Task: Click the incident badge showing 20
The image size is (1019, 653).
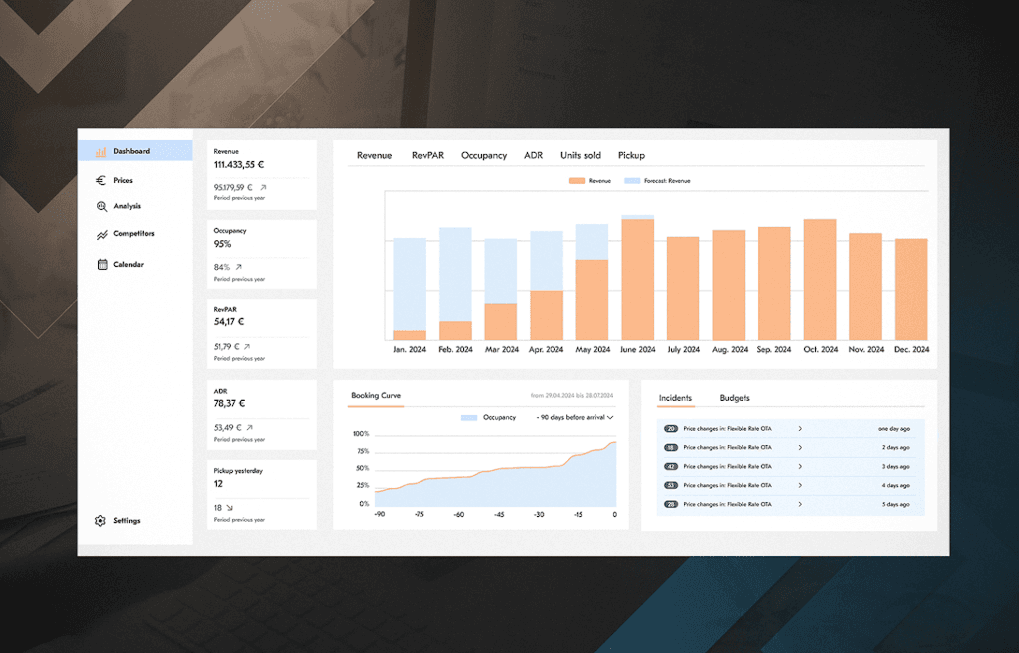Action: click(x=671, y=429)
